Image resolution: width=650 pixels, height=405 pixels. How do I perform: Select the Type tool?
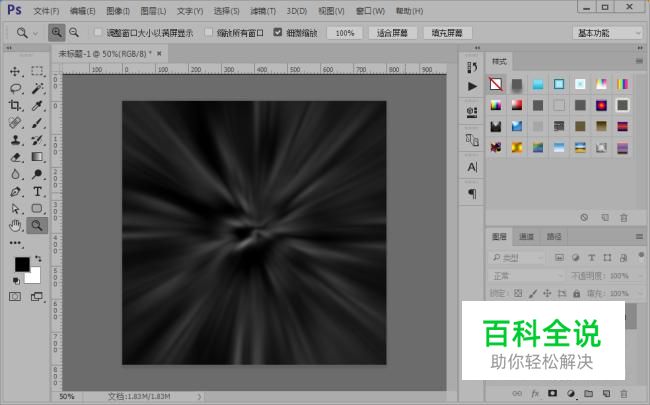pos(37,192)
